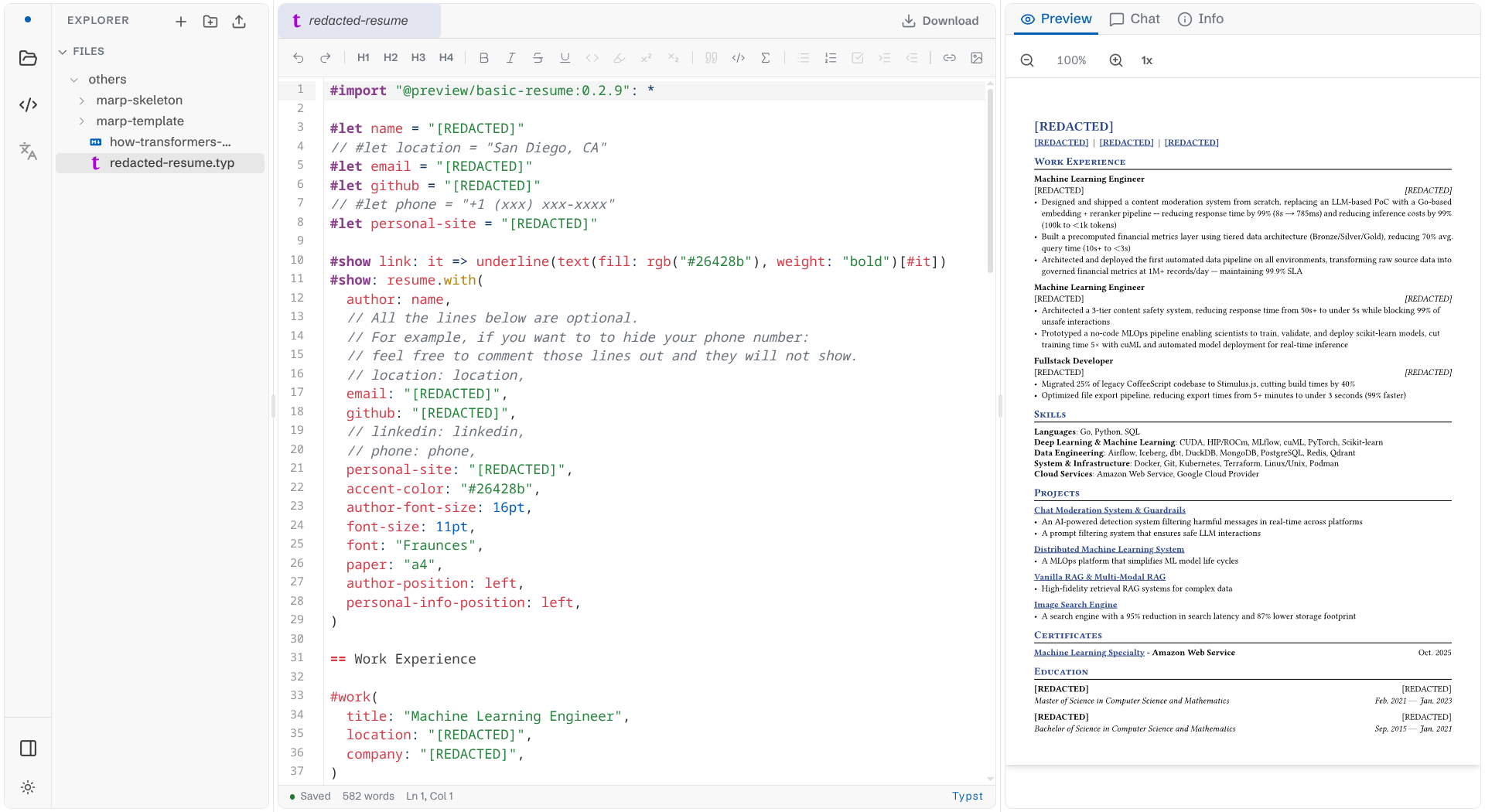Zoom in the preview pane
The height and width of the screenshot is (812, 1485).
pyautogui.click(x=1116, y=60)
